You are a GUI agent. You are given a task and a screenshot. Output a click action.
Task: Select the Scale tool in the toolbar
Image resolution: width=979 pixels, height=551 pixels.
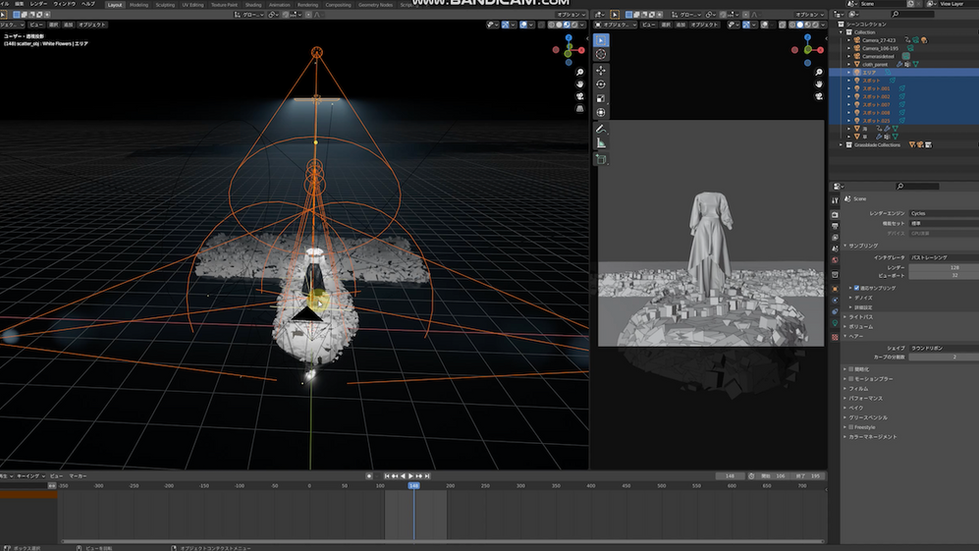tap(601, 99)
